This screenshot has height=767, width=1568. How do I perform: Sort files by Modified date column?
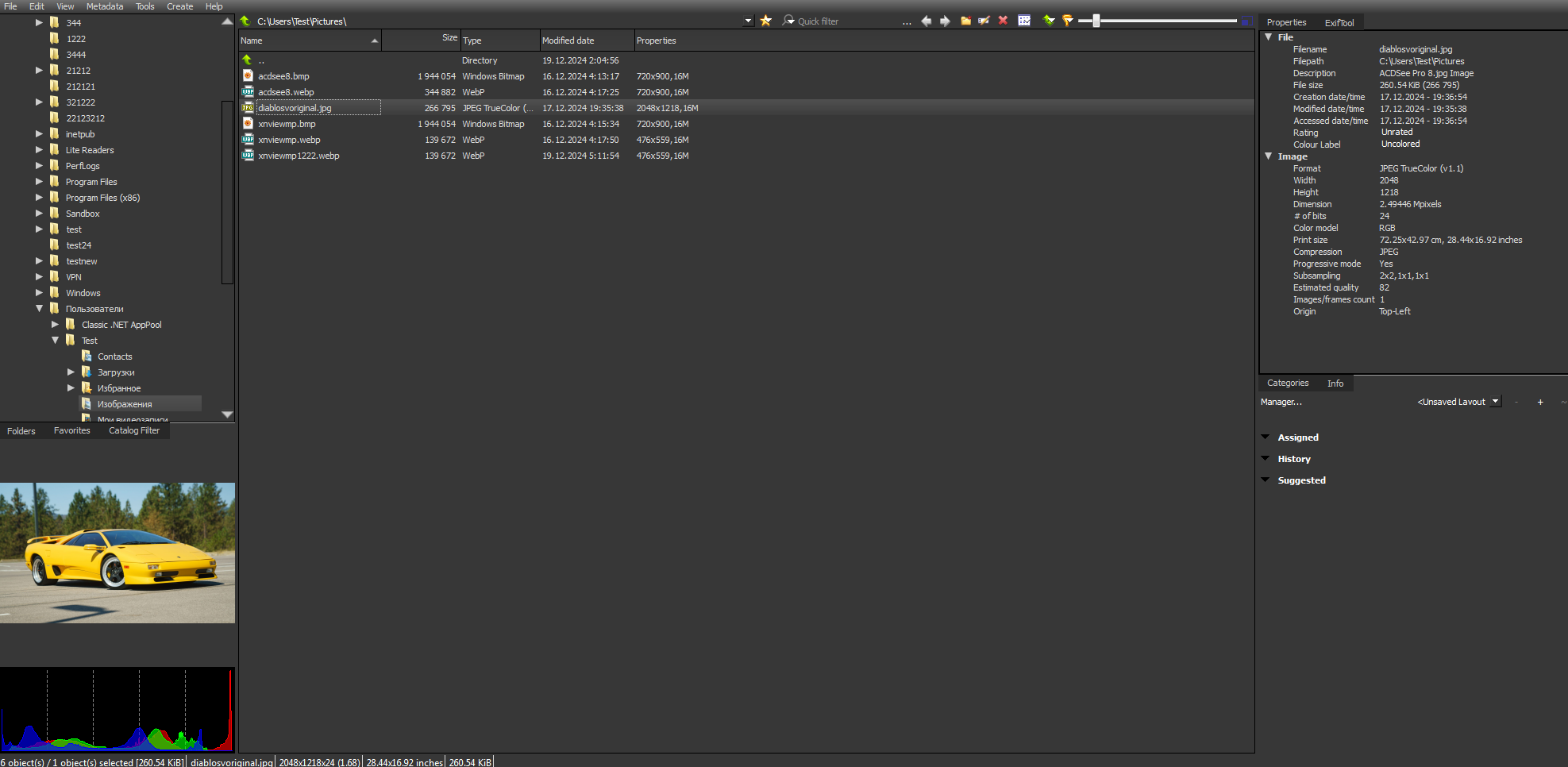(x=568, y=40)
